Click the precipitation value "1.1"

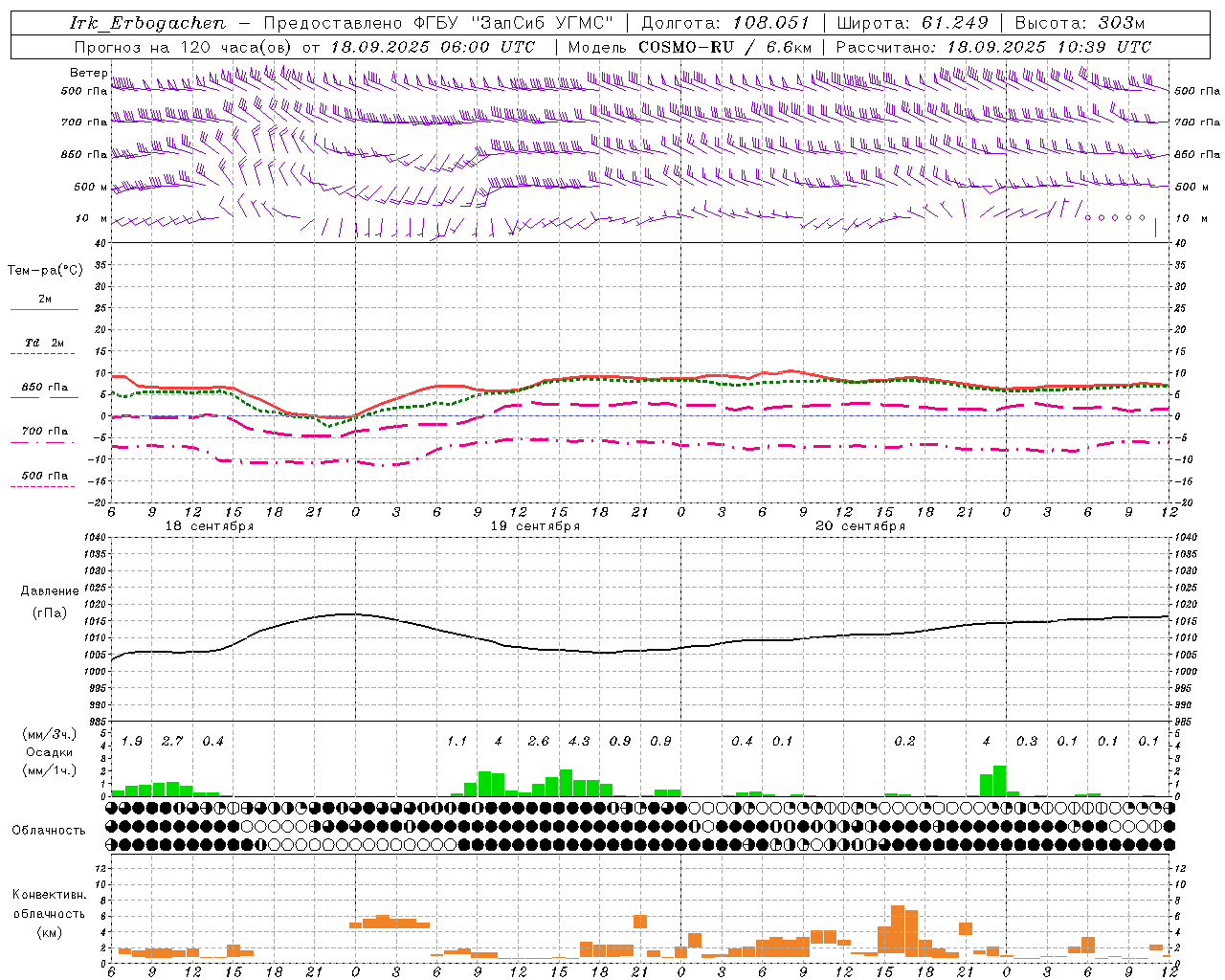click(x=457, y=741)
